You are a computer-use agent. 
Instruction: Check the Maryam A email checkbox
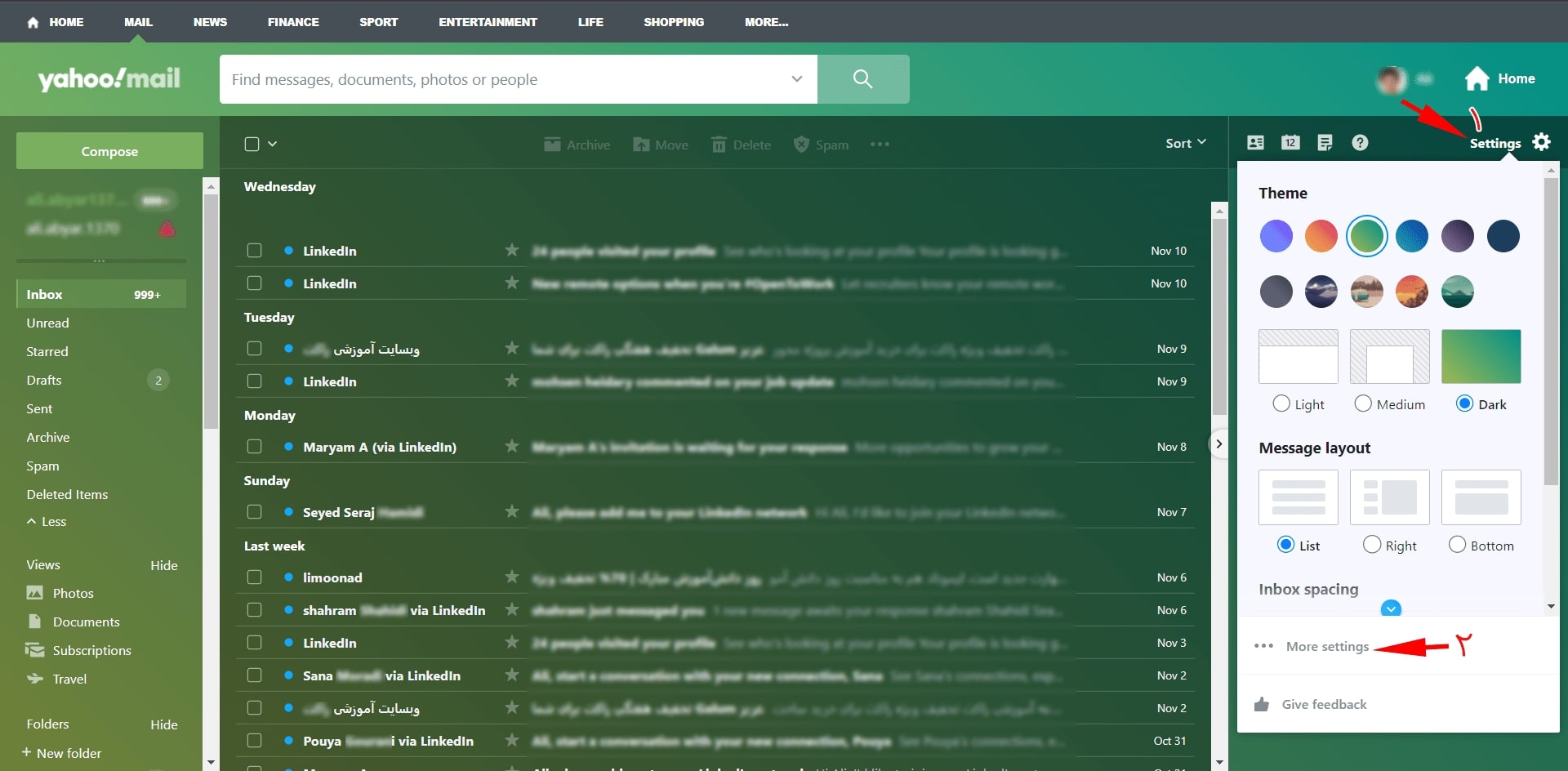(255, 447)
